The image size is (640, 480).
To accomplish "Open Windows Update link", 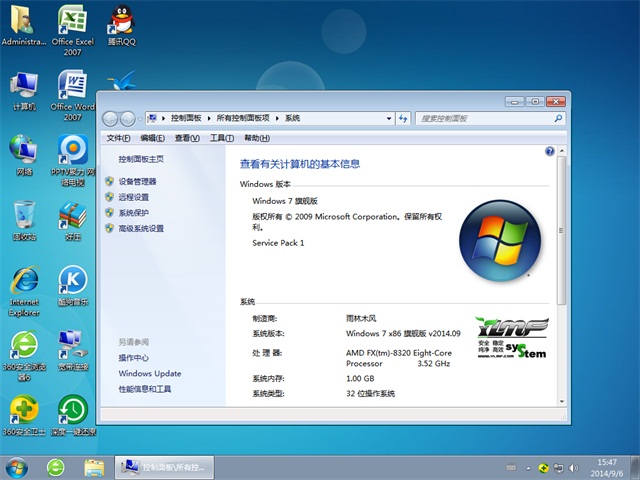I will (150, 373).
